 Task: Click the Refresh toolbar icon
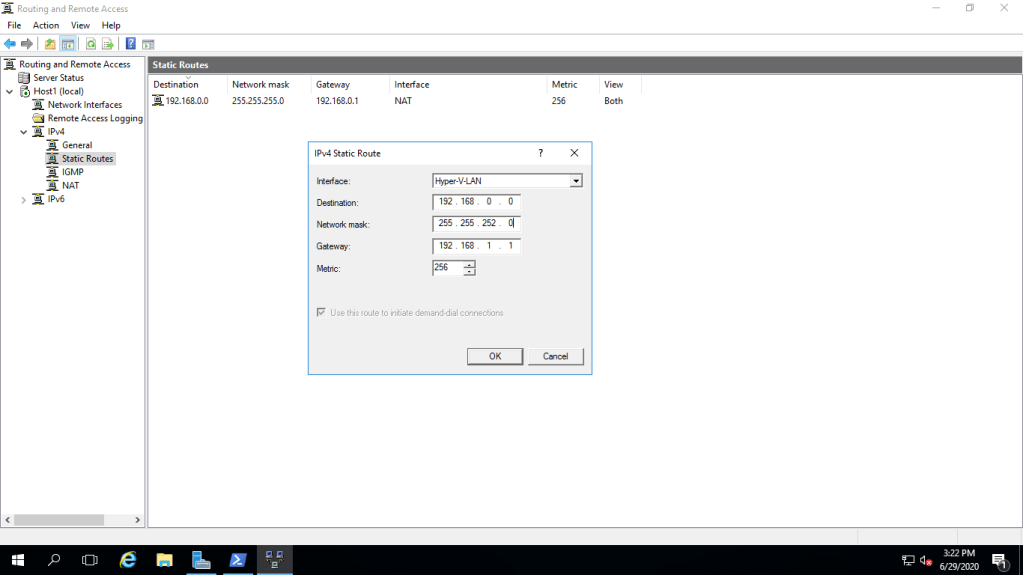click(91, 44)
